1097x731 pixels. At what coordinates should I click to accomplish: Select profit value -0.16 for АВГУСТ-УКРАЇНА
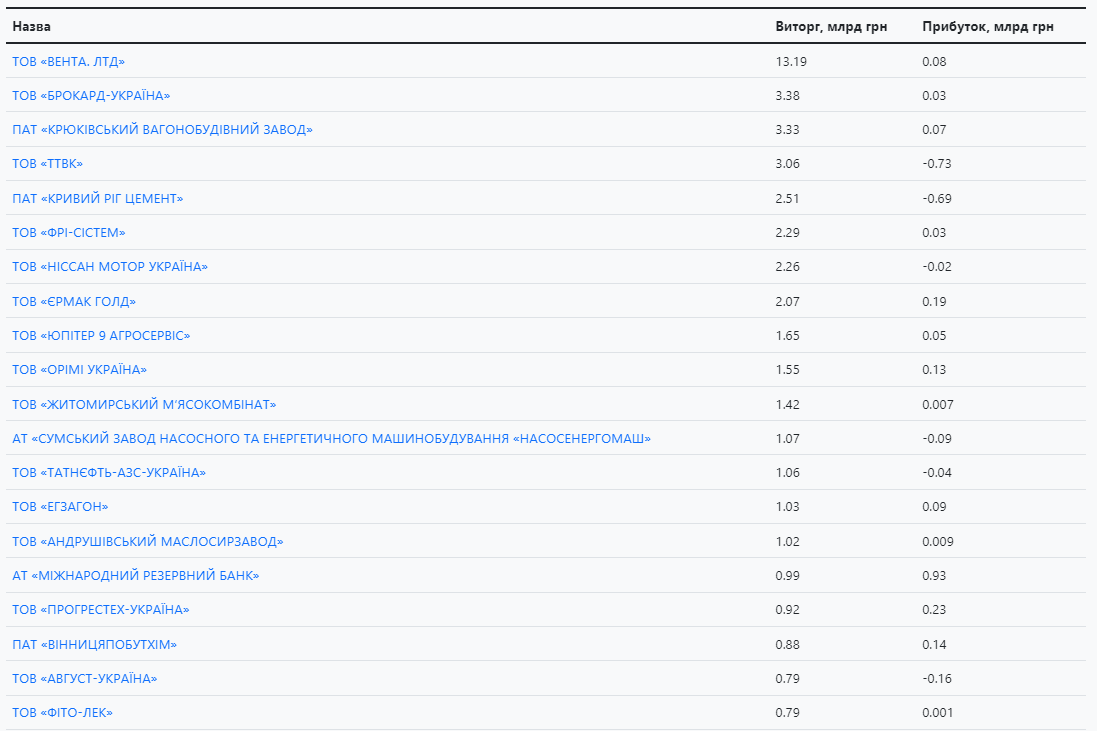pyautogui.click(x=937, y=679)
